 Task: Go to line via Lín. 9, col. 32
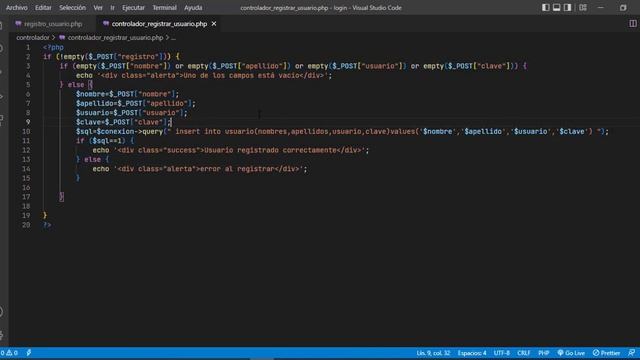pyautogui.click(x=433, y=353)
